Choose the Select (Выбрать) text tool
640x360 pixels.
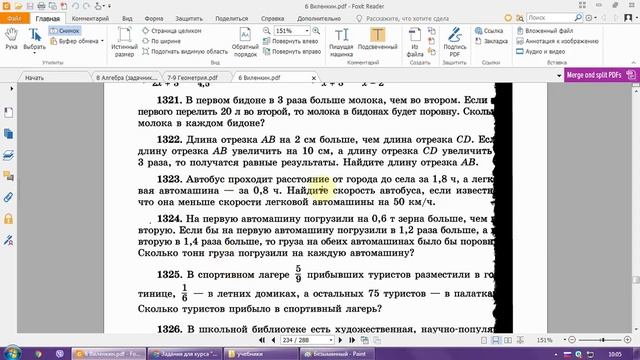pos(34,40)
